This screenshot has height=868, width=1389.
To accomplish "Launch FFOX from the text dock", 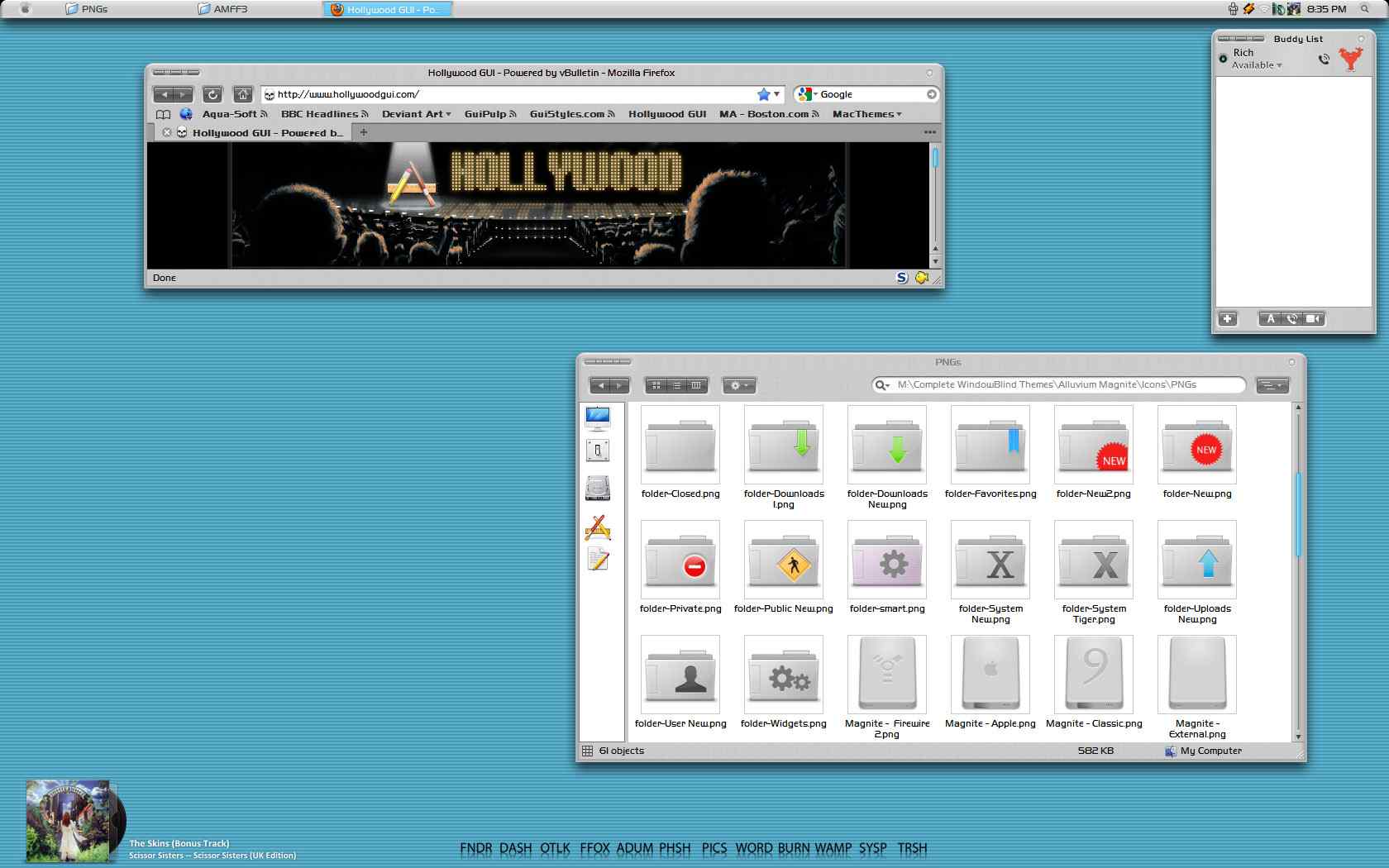I will click(594, 848).
